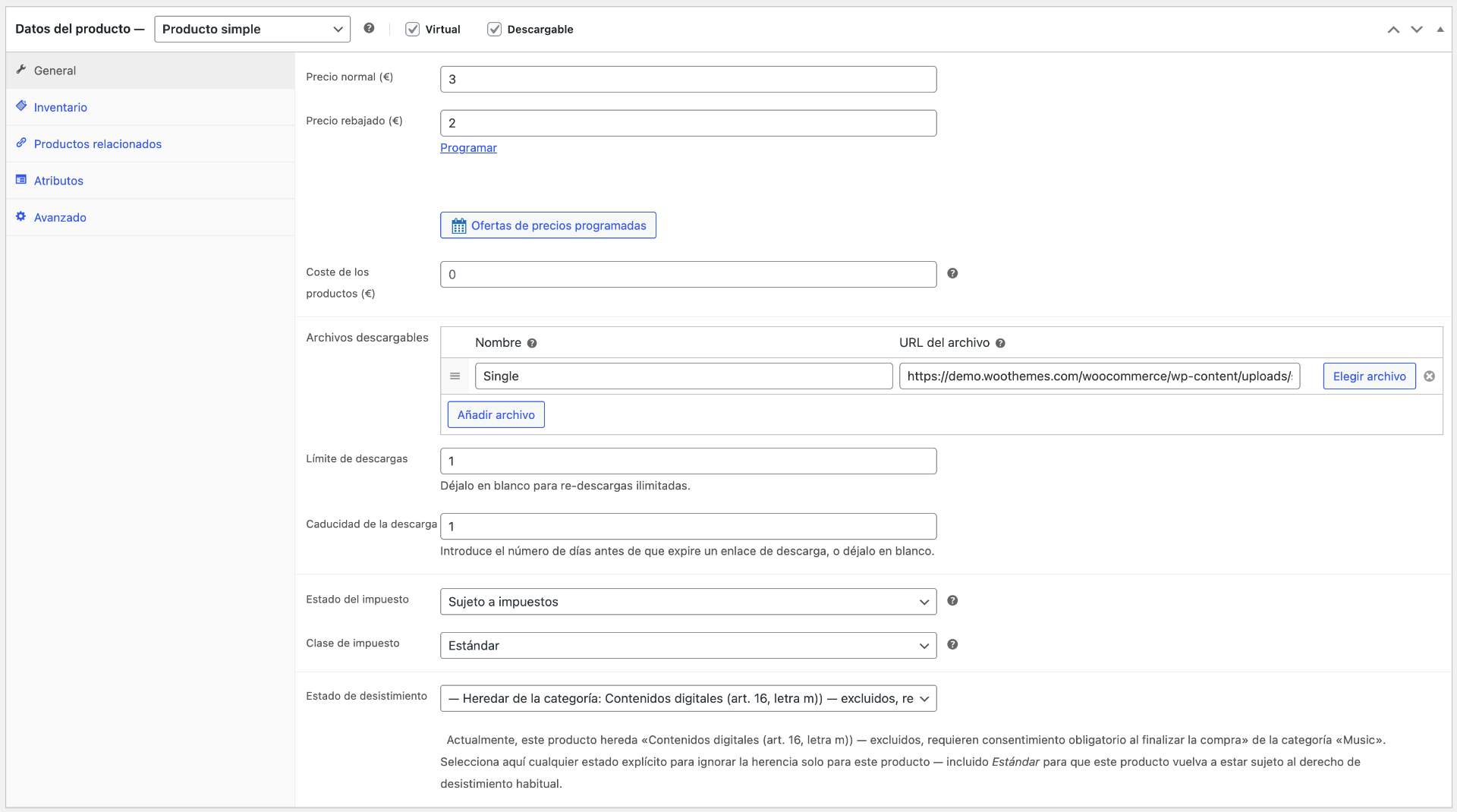Open Productos relacionados tab
The height and width of the screenshot is (812, 1457).
(x=150, y=144)
